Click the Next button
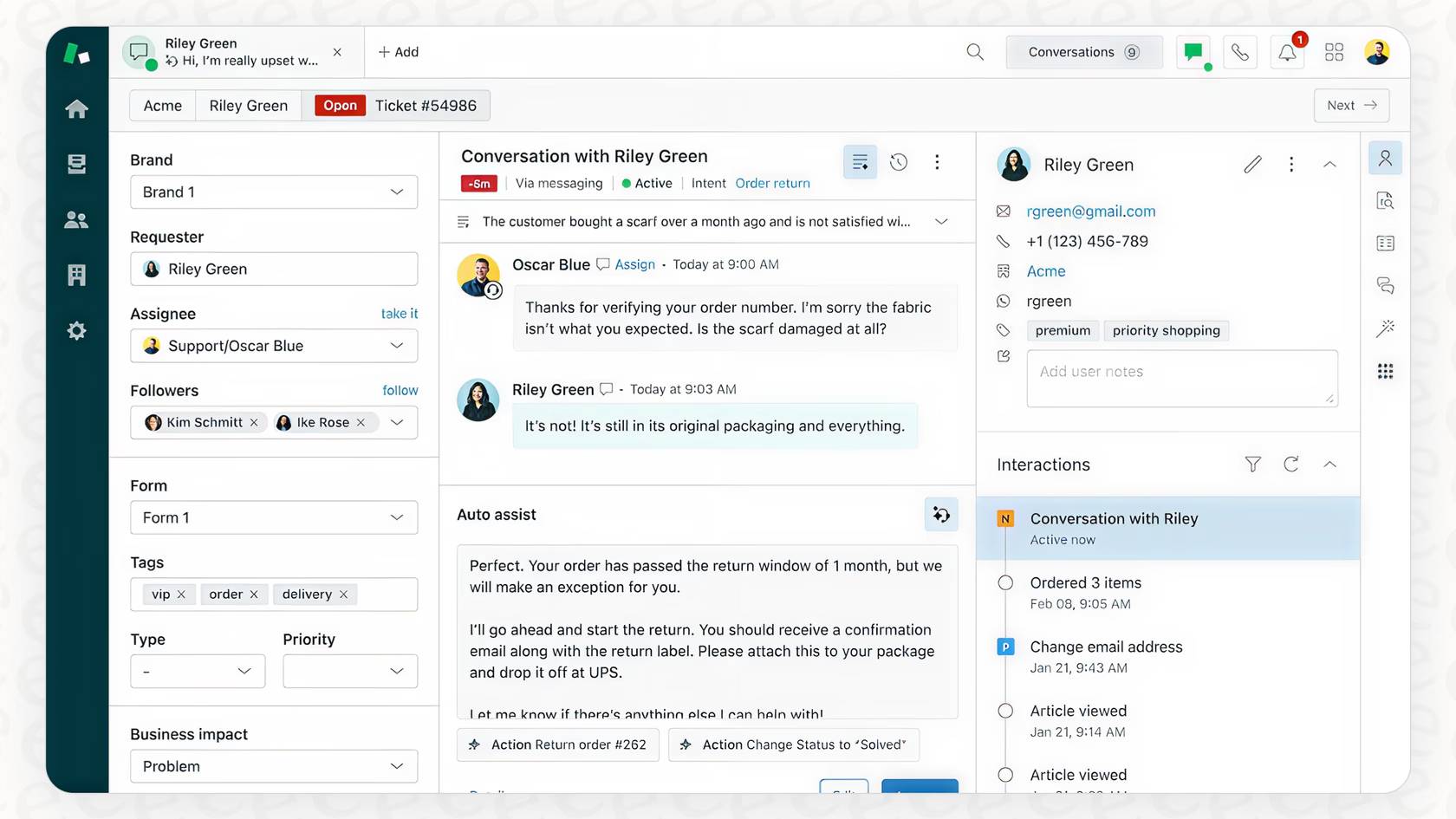1456x819 pixels. click(x=1350, y=105)
